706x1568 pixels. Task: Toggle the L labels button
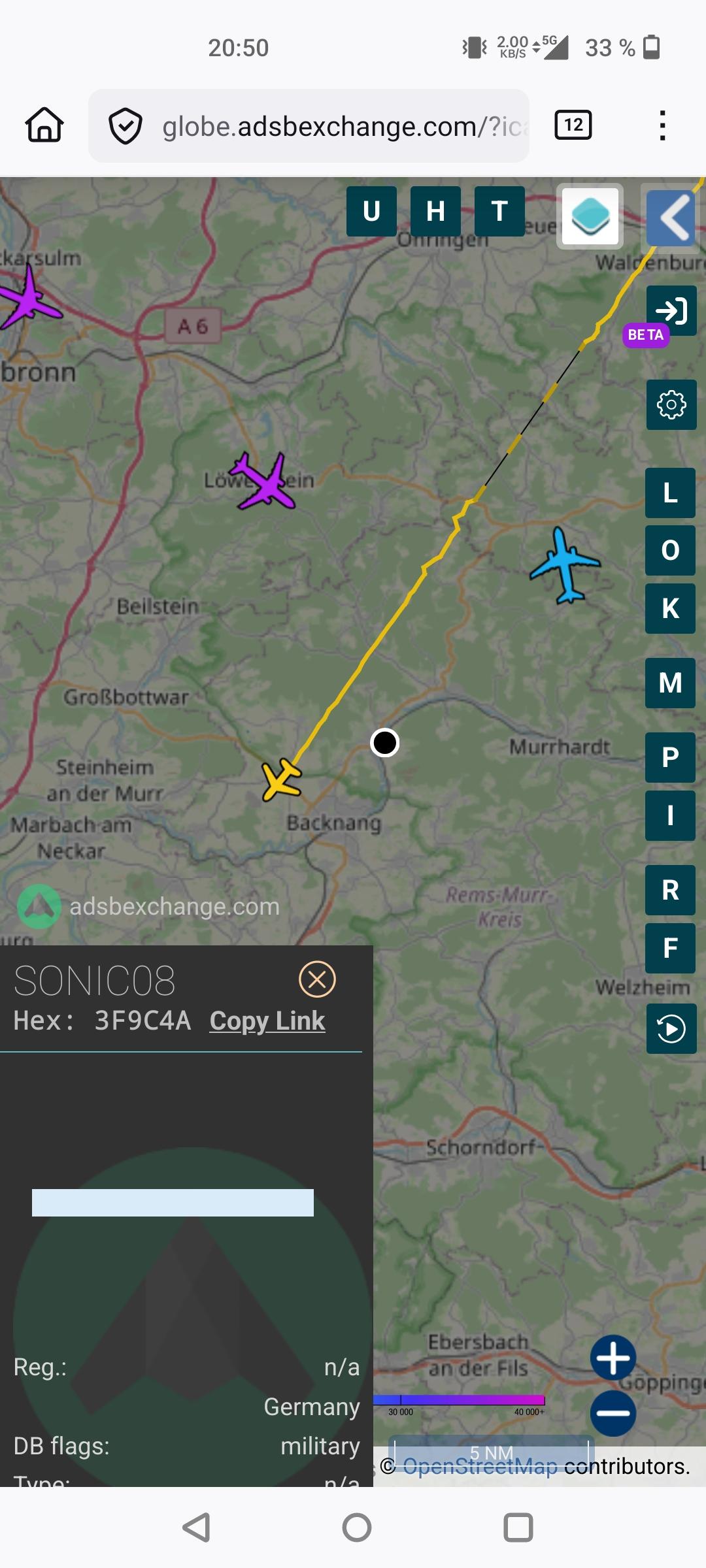click(x=670, y=493)
